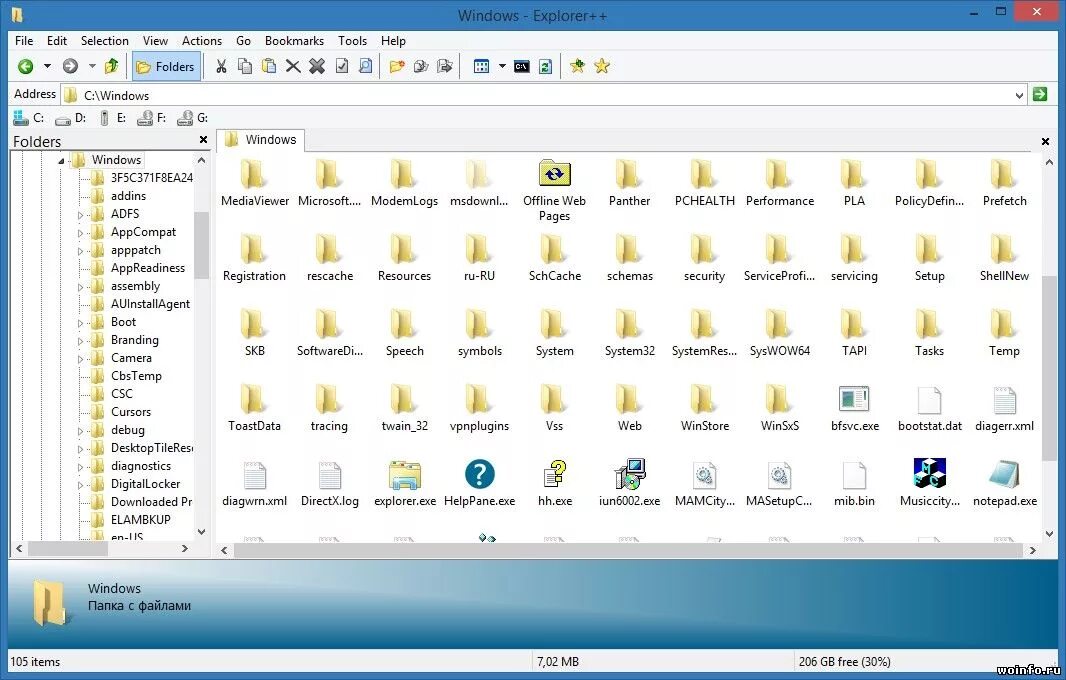Image resolution: width=1066 pixels, height=680 pixels.
Task: Select the DirectX.log file
Action: click(330, 483)
